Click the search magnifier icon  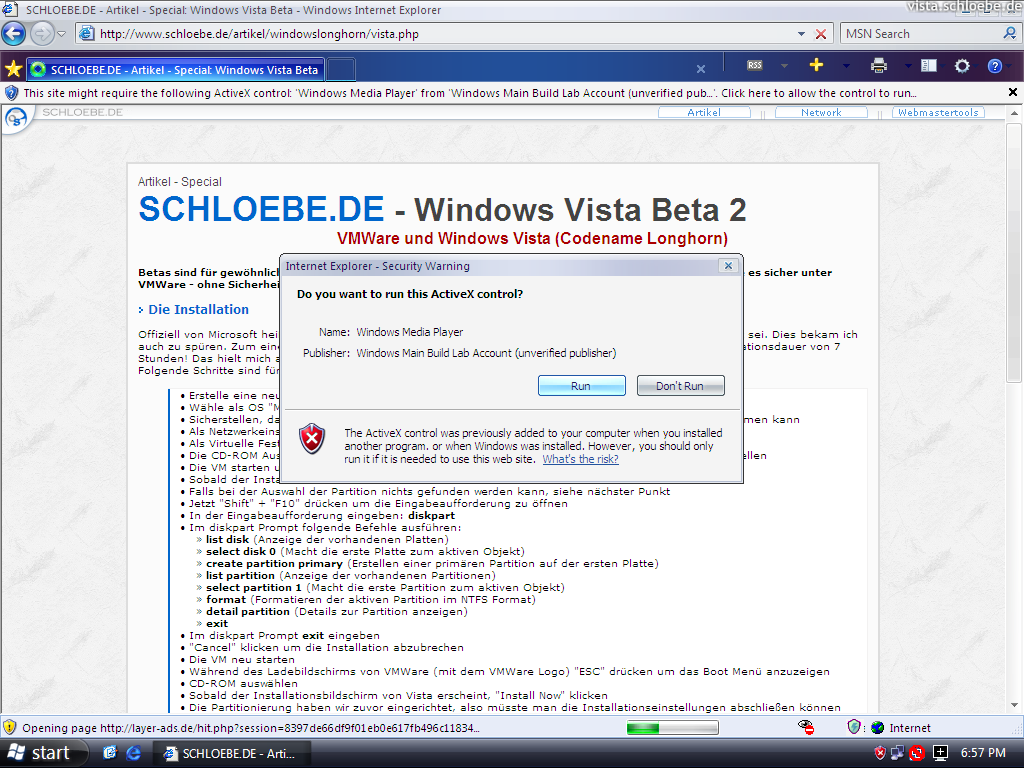pos(1010,33)
